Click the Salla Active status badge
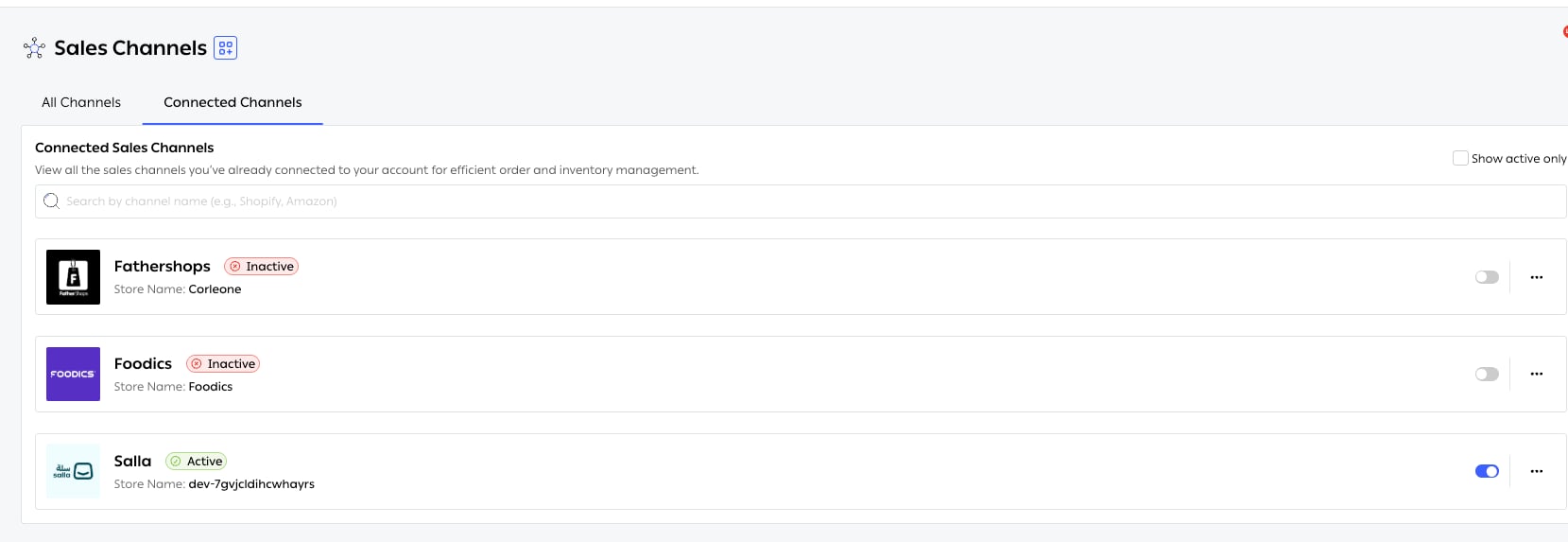1568x542 pixels. click(x=197, y=462)
